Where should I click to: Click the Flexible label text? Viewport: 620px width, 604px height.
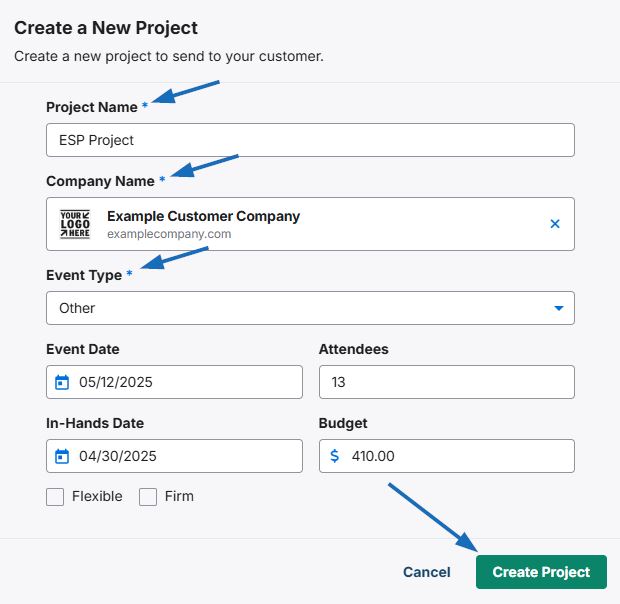pyautogui.click(x=97, y=496)
